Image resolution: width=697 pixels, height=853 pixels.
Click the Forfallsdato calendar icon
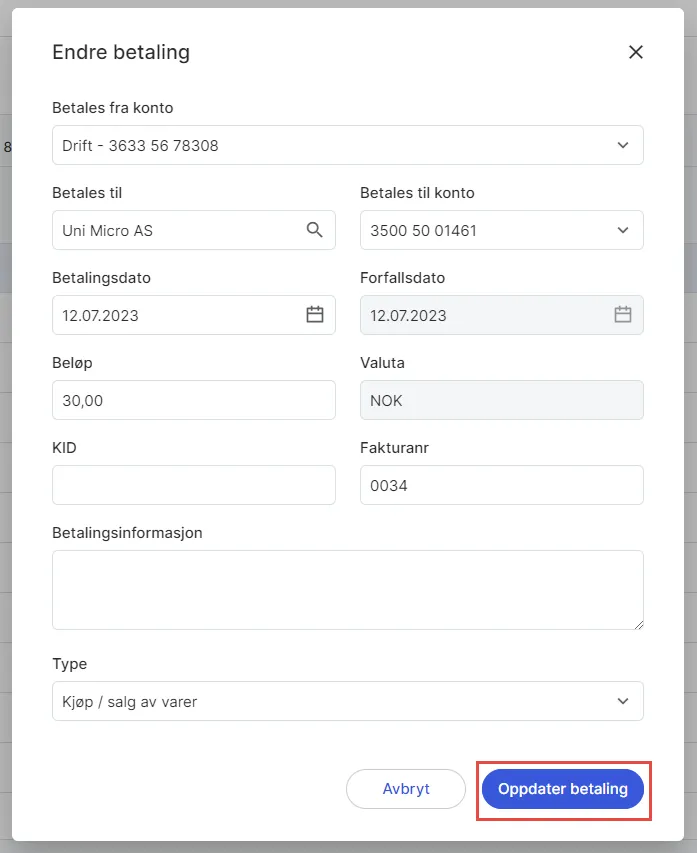click(x=623, y=315)
